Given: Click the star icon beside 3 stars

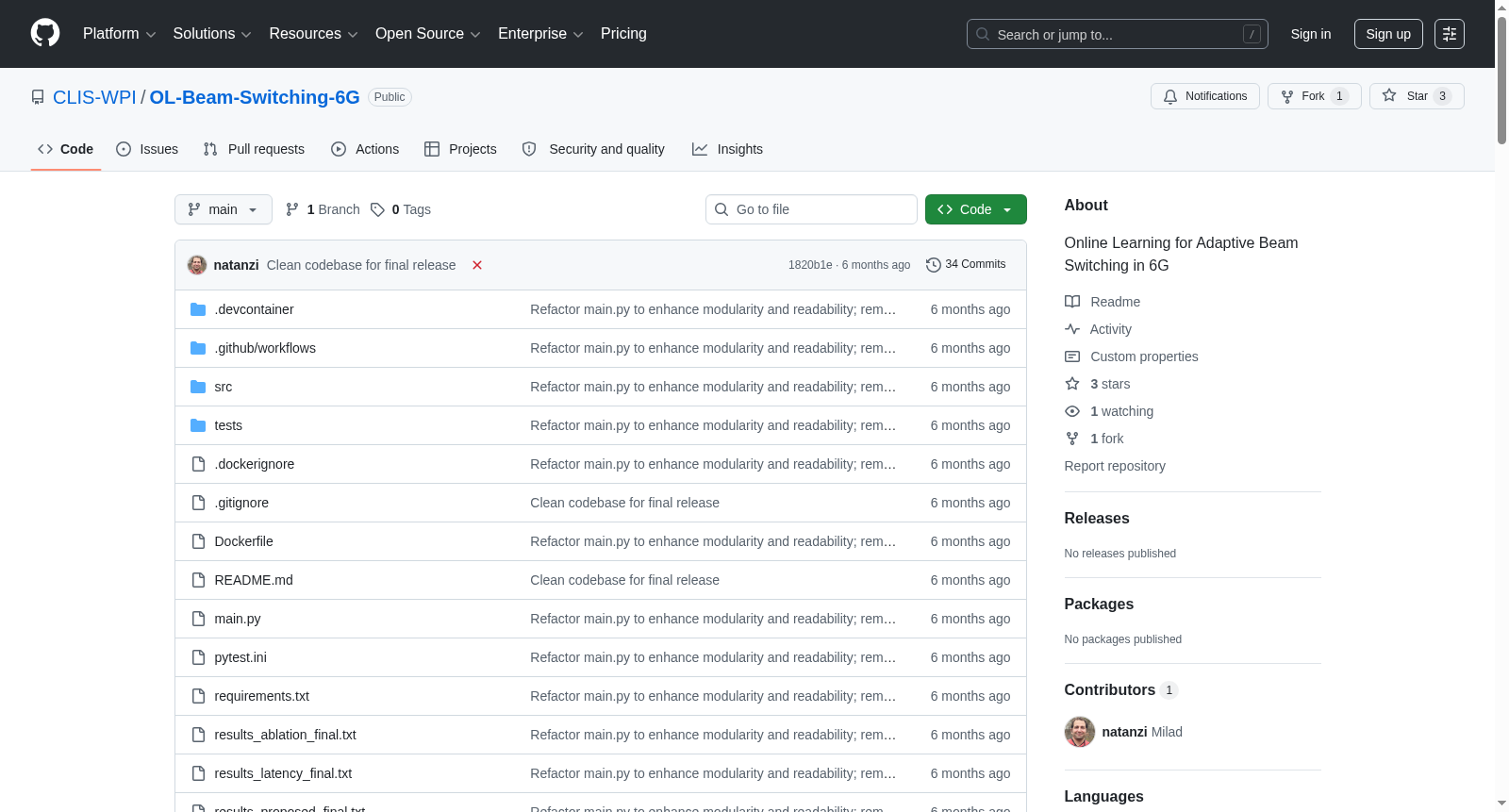Looking at the screenshot, I should click(x=1072, y=384).
